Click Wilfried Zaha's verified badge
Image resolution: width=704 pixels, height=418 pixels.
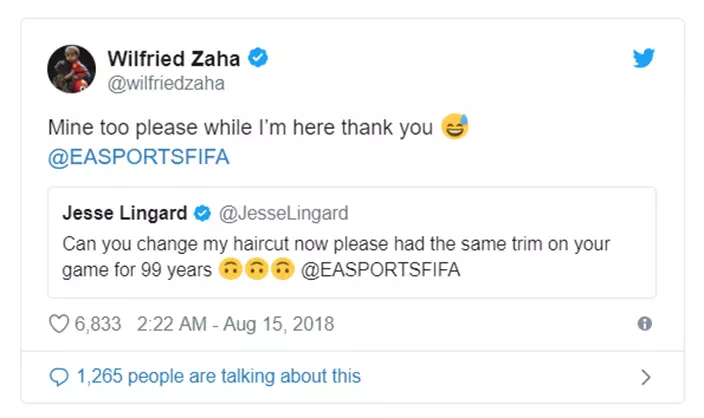click(258, 58)
